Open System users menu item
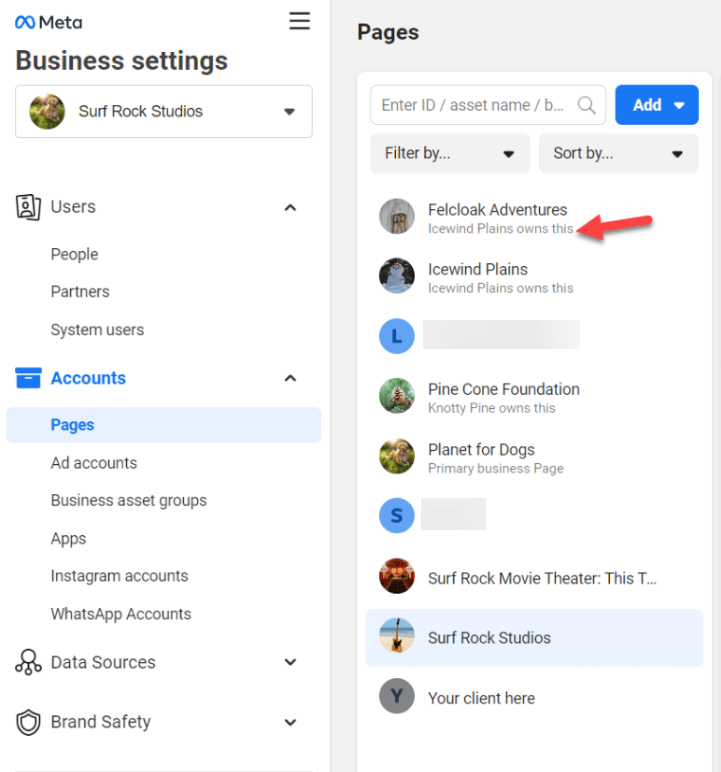This screenshot has height=772, width=721. (97, 329)
